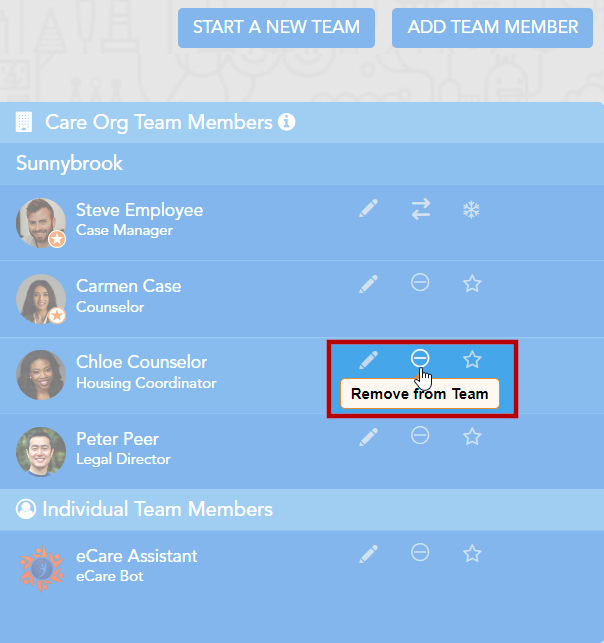The height and width of the screenshot is (643, 604).
Task: Click the Start a New Team button
Action: [276, 28]
